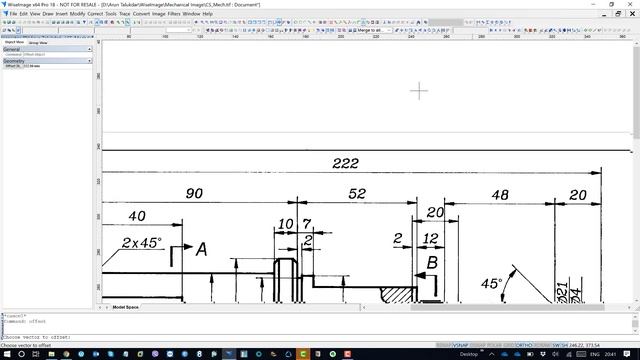Toggle SH indicator in status bar
This screenshot has height=360, width=640.
coord(564,345)
